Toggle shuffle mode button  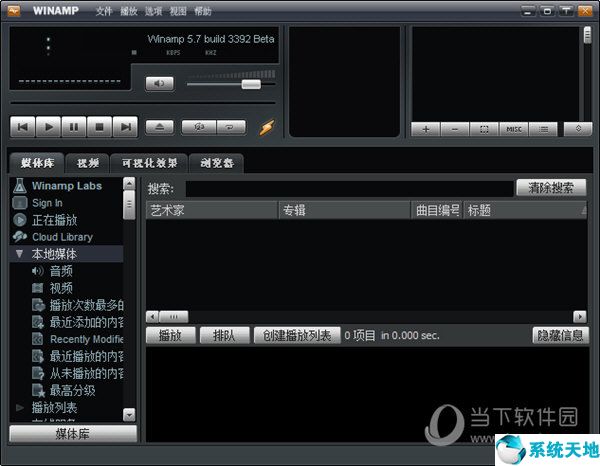tap(199, 127)
